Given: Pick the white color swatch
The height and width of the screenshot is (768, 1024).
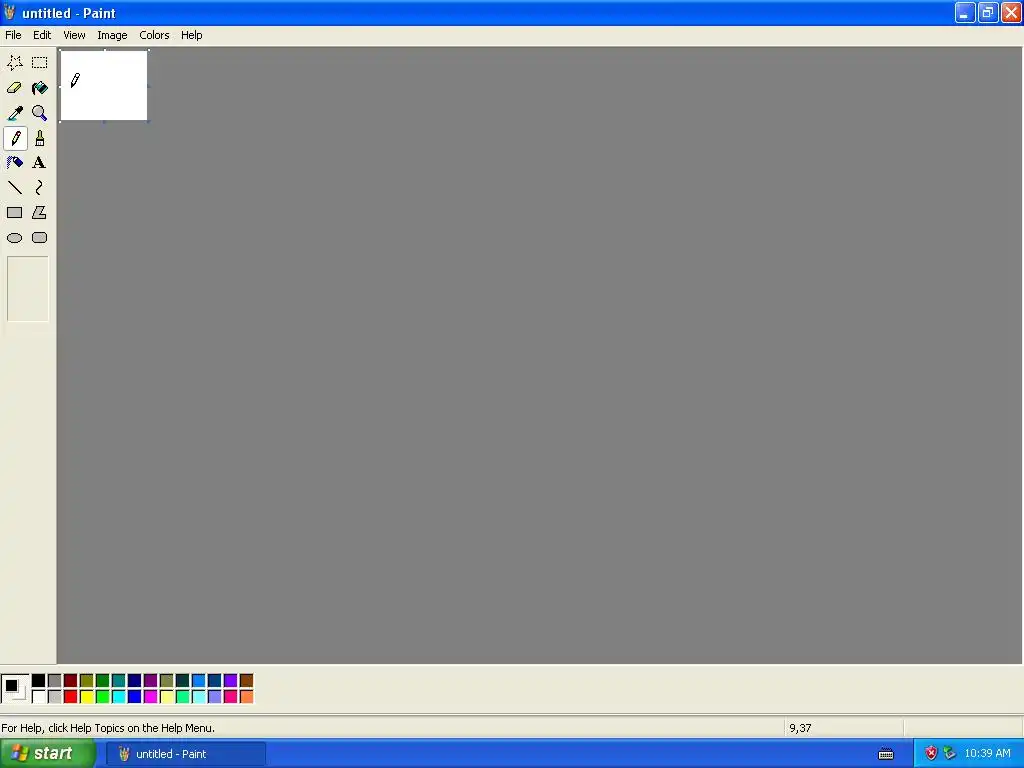Looking at the screenshot, I should [x=39, y=697].
